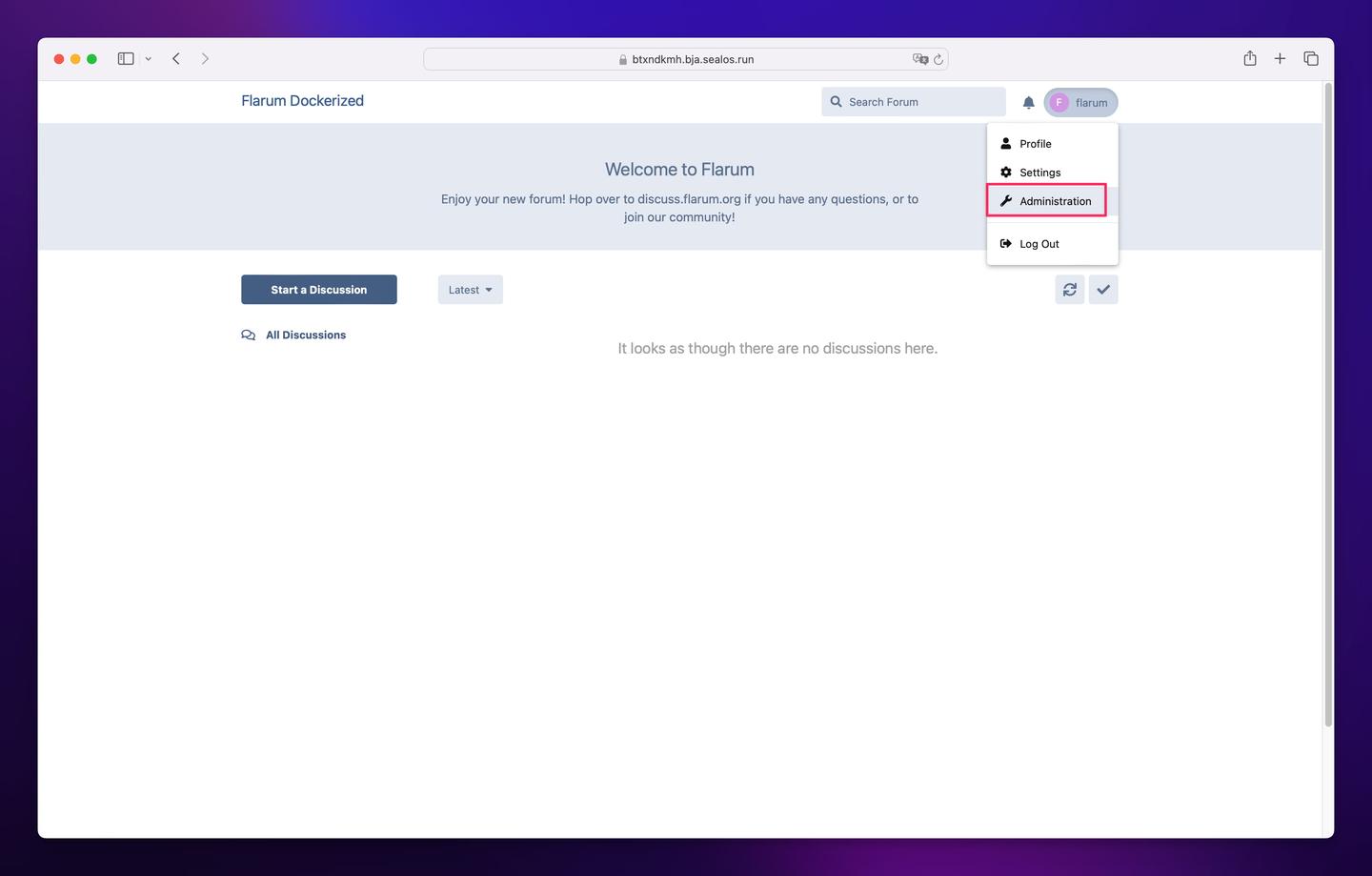
Task: Open the Flarum Dockerized home link
Action: click(302, 101)
